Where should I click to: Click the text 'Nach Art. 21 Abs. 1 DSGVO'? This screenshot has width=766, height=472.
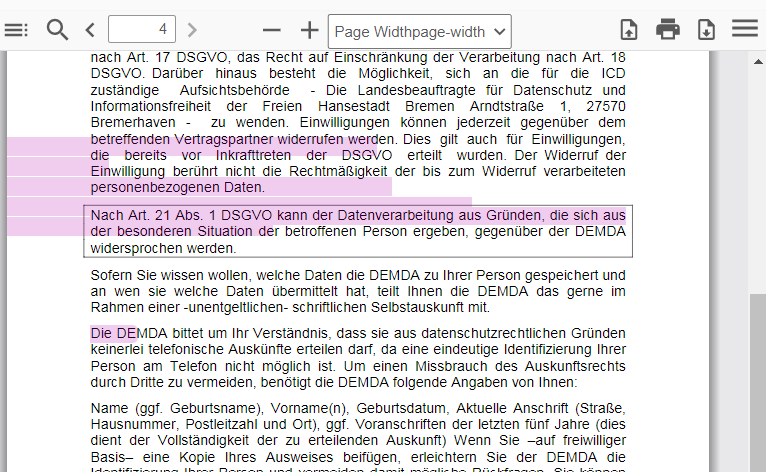pos(181,215)
